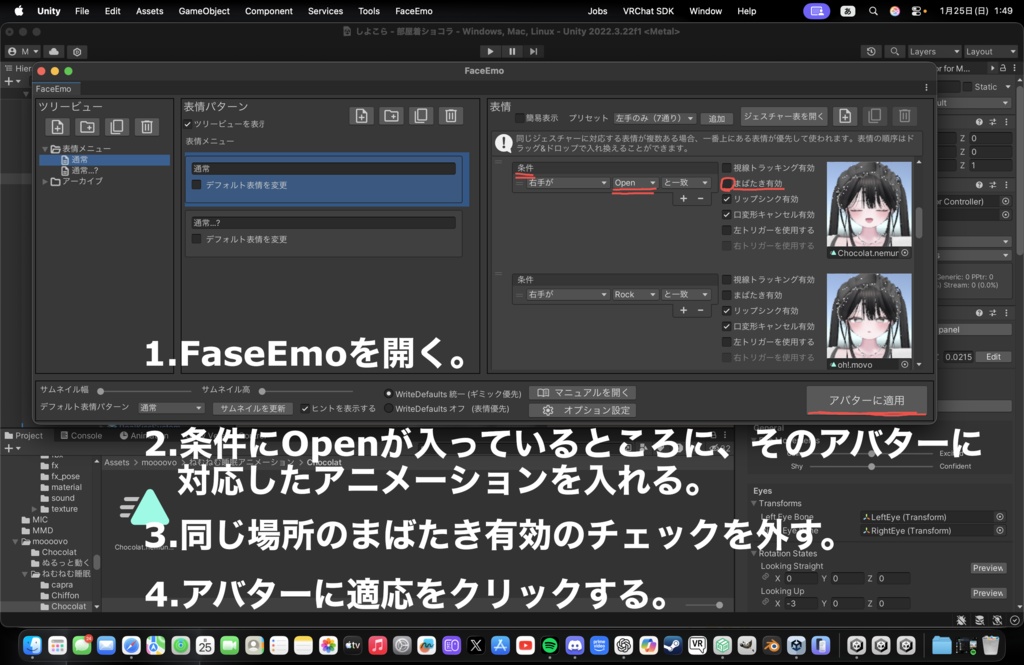Click Unity Step frame button
Image resolution: width=1024 pixels, height=665 pixels.
pos(534,52)
